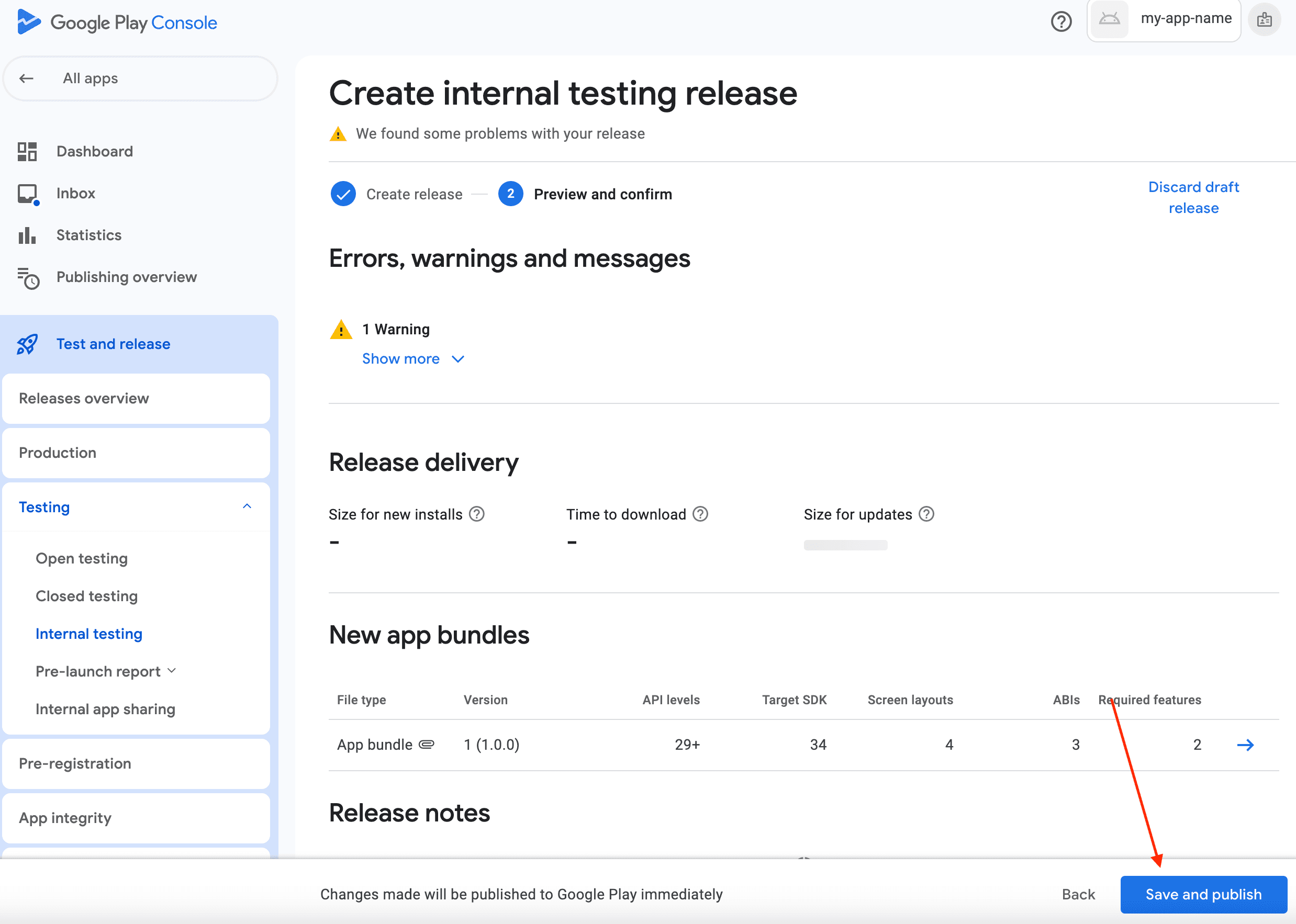The width and height of the screenshot is (1296, 924).
Task: Open Inbox from the sidebar
Action: [76, 194]
